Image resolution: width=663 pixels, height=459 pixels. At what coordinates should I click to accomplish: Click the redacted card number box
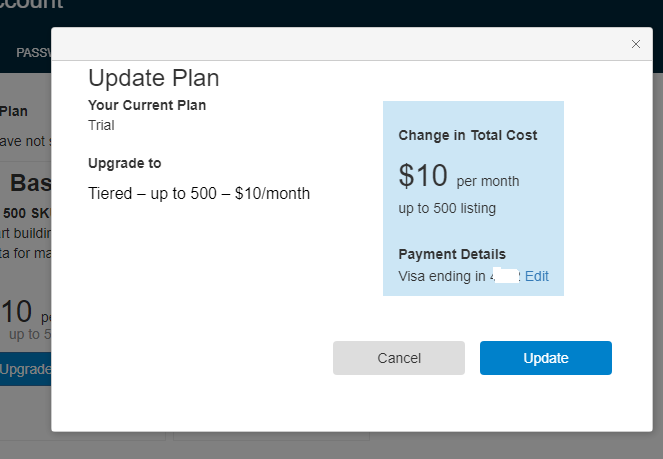click(507, 276)
